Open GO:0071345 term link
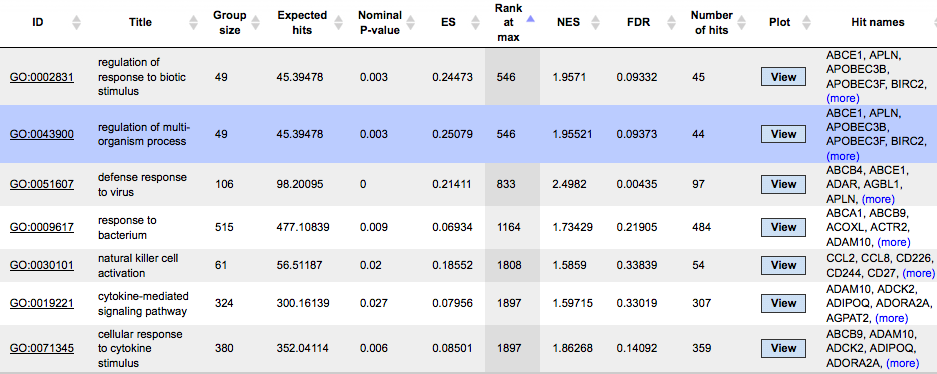937x374 pixels. 42,348
